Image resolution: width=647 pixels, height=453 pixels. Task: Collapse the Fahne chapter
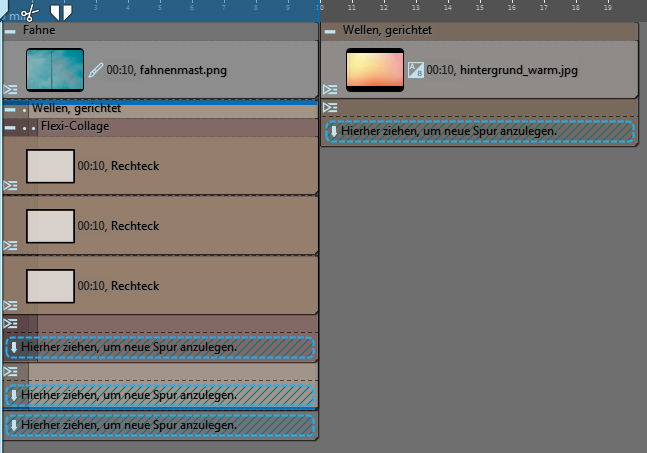pos(10,31)
